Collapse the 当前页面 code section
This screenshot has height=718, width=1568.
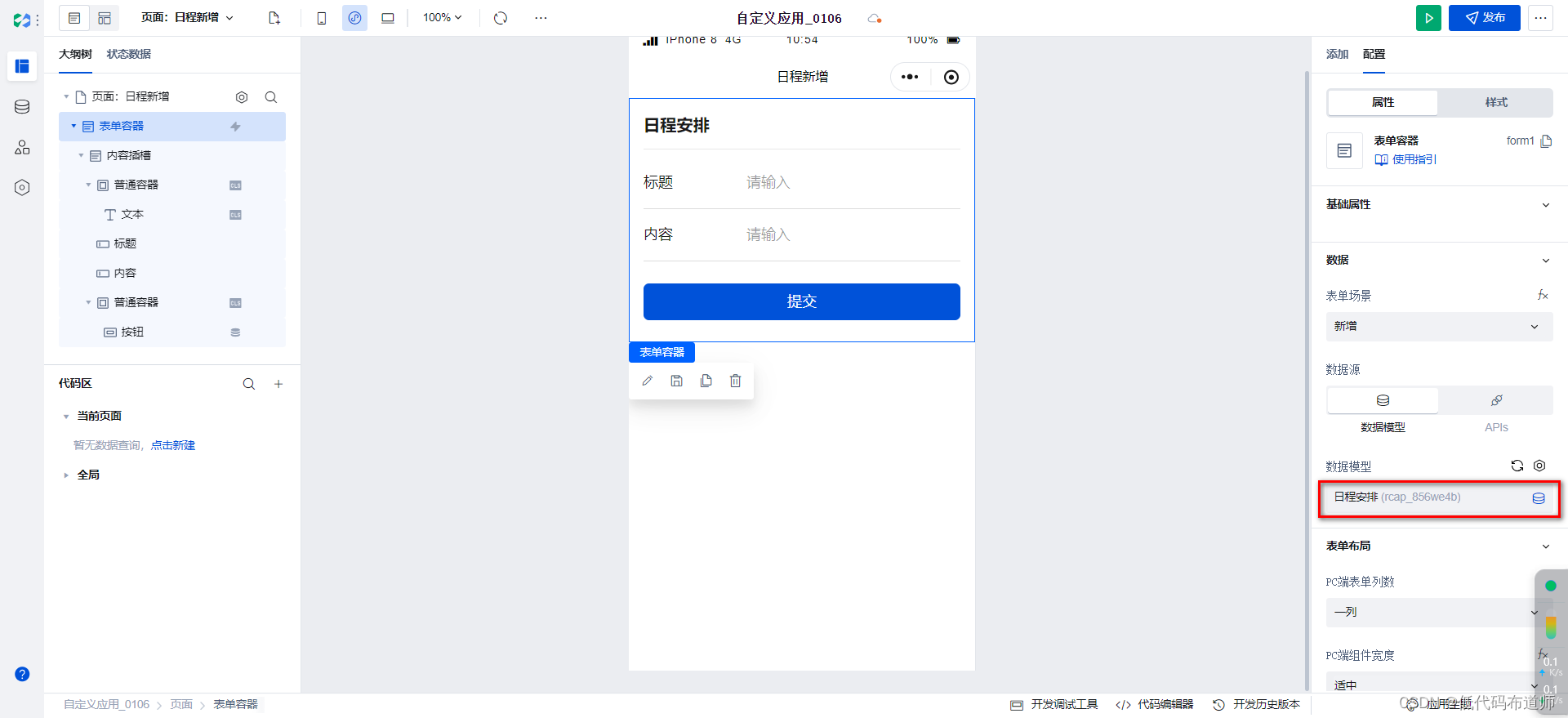[x=66, y=417]
